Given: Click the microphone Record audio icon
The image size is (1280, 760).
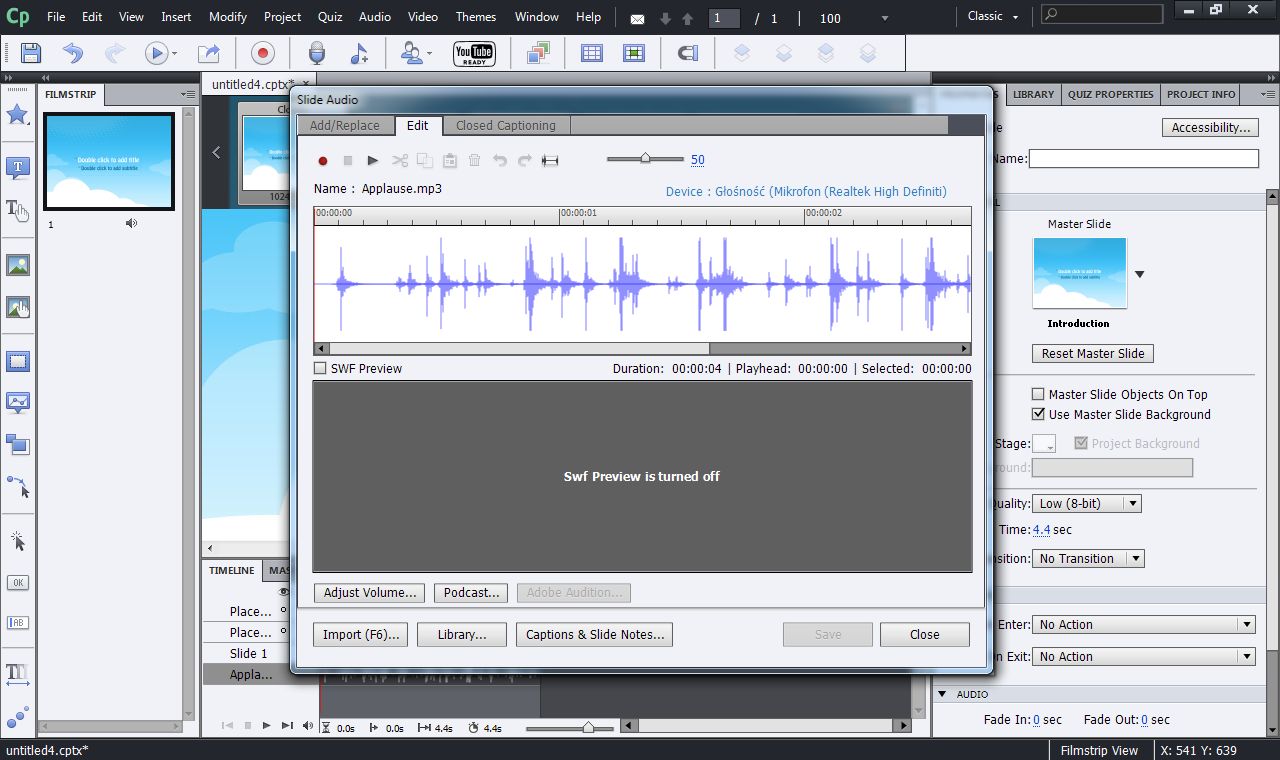Looking at the screenshot, I should tap(316, 53).
